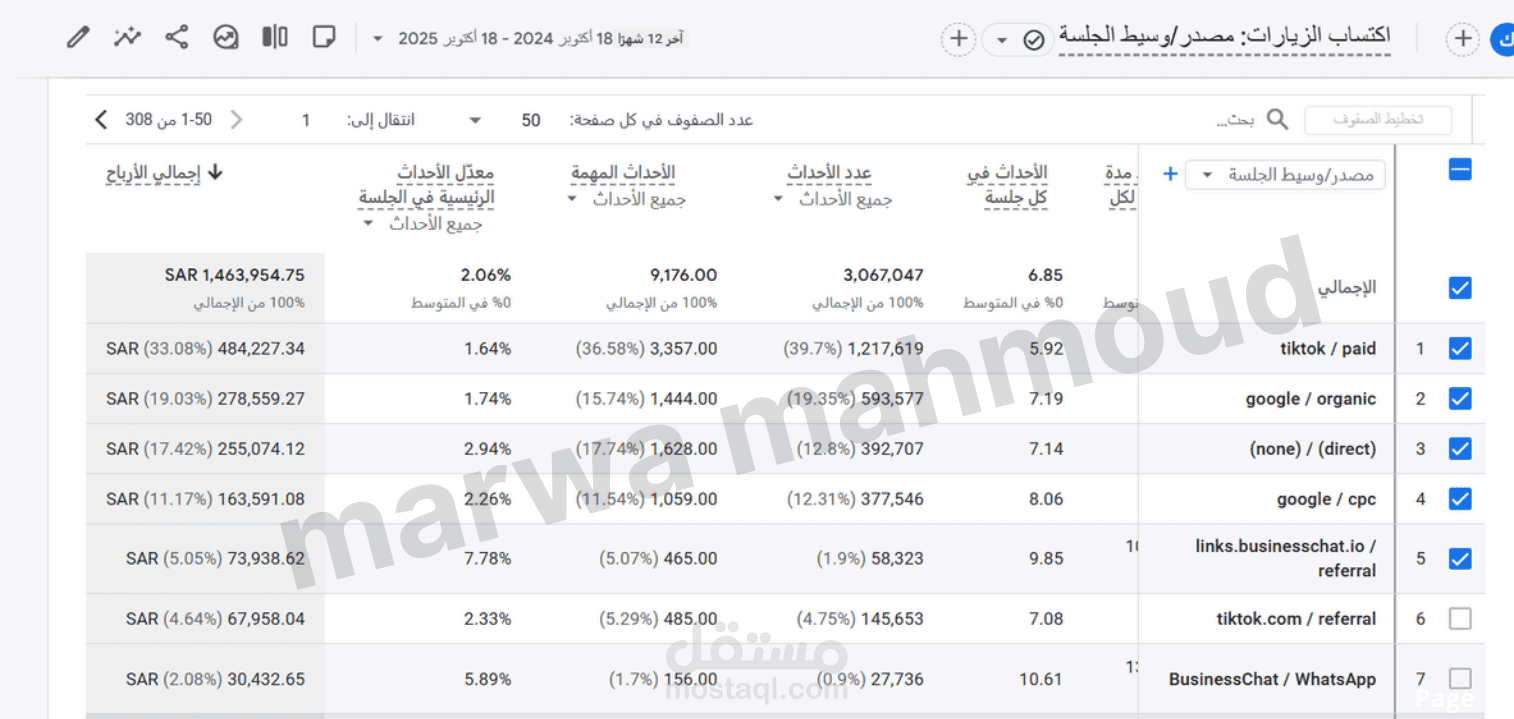Select the Edit report pencil icon
The height and width of the screenshot is (719, 1514).
tap(78, 36)
